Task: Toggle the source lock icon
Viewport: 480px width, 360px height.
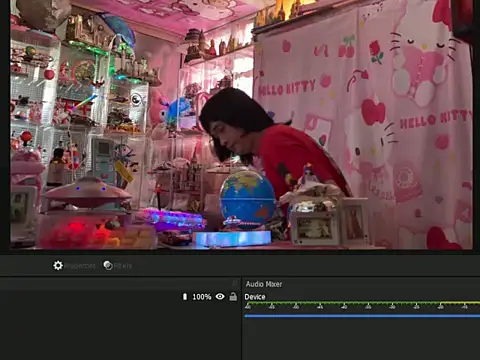Action: (x=233, y=297)
